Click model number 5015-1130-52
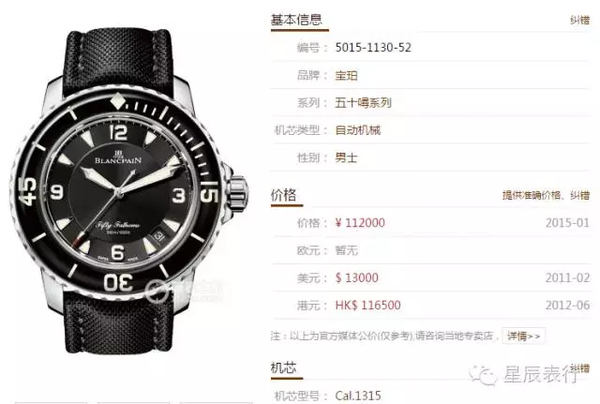This screenshot has height=404, width=600. tap(373, 48)
